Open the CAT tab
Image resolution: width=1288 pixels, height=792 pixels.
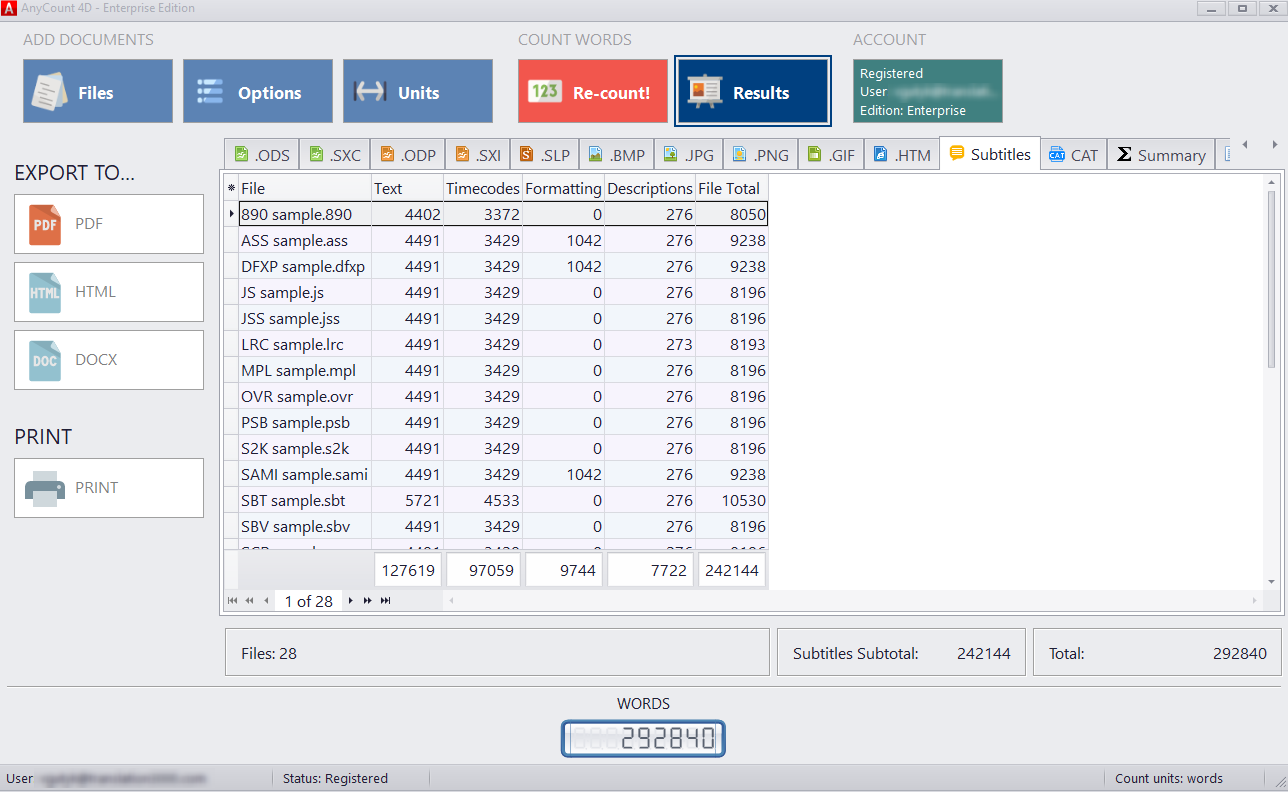1074,155
